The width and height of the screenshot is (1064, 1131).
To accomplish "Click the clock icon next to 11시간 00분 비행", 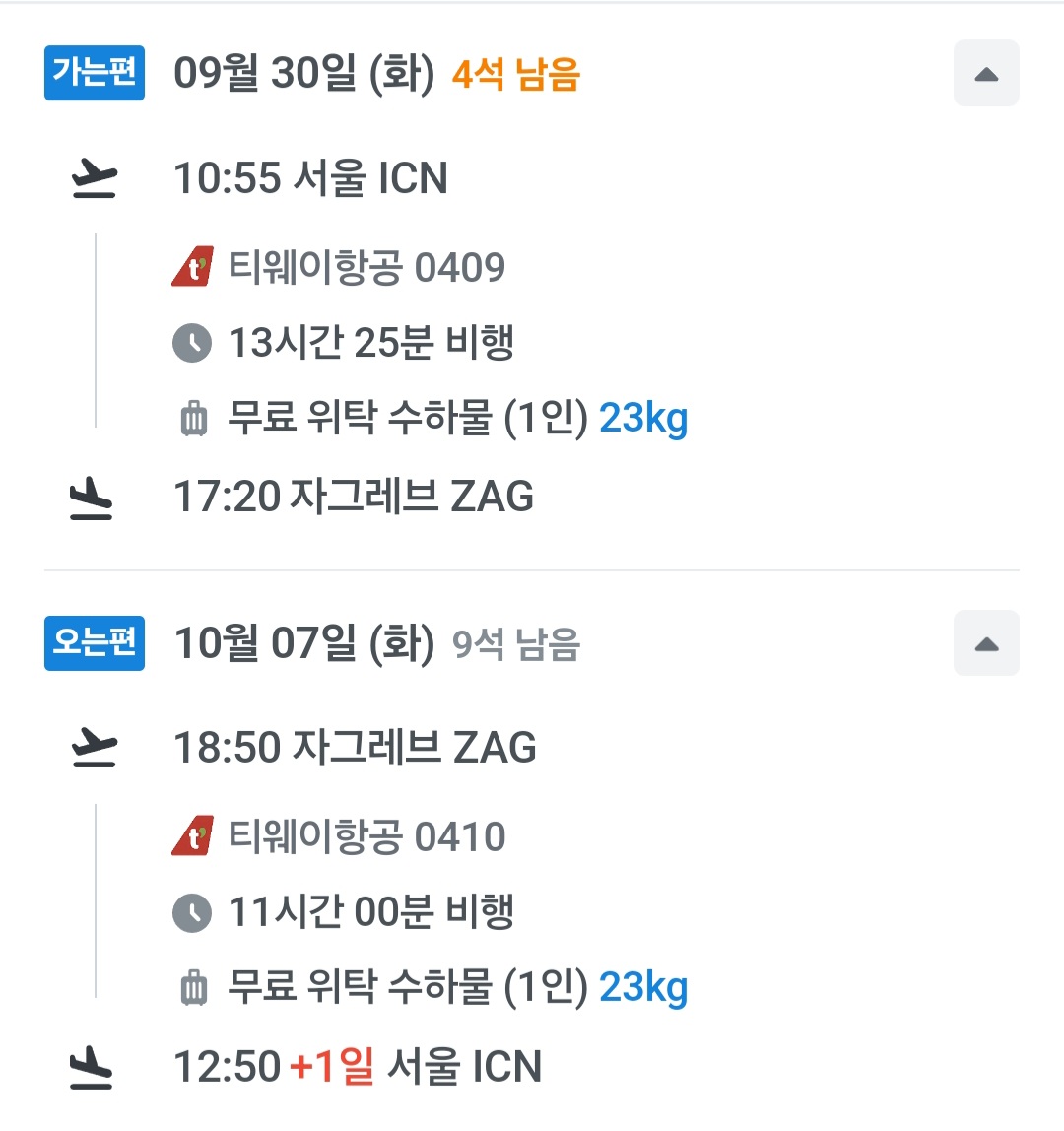I will tap(192, 912).
